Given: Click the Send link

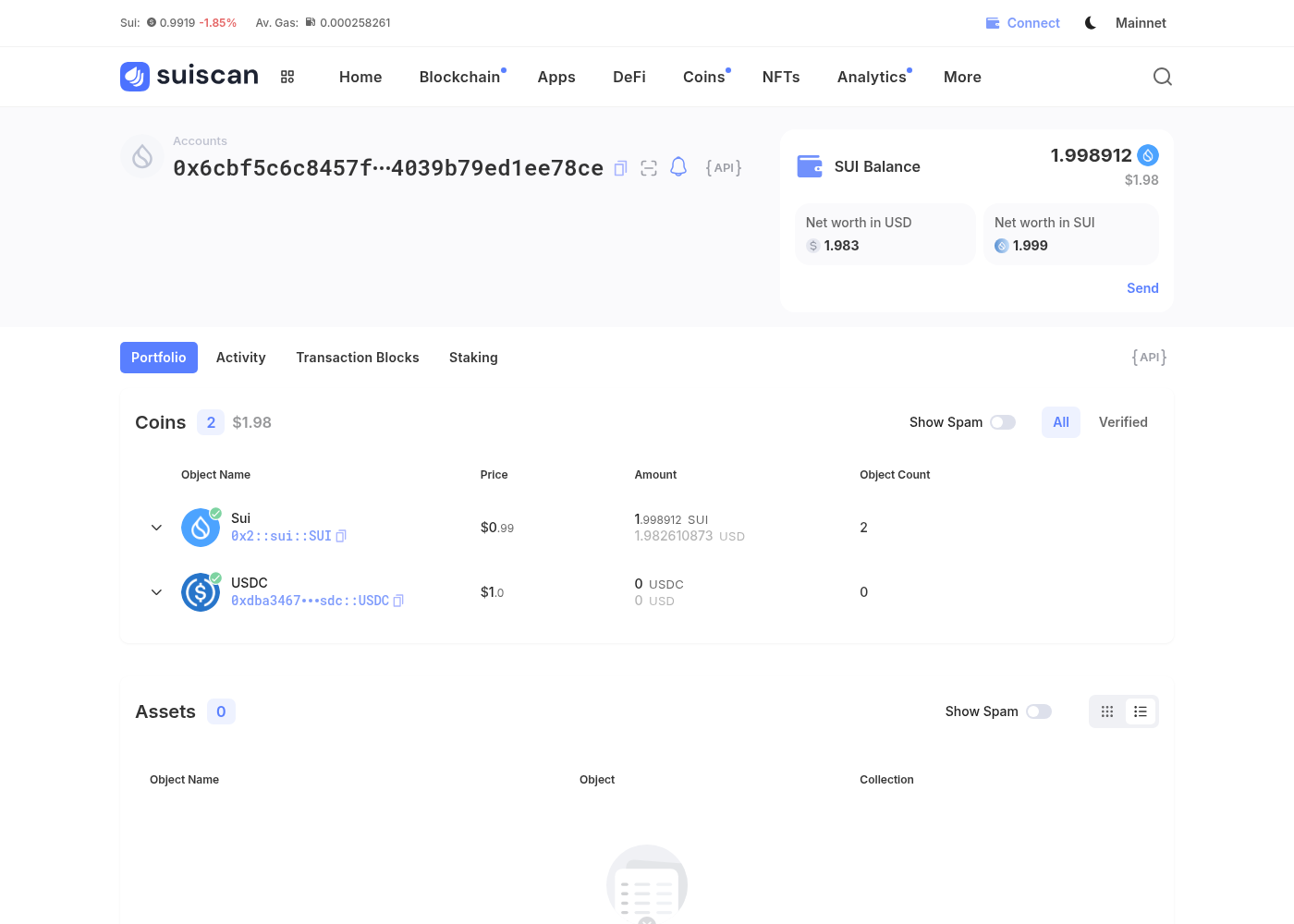Looking at the screenshot, I should pos(1142,288).
